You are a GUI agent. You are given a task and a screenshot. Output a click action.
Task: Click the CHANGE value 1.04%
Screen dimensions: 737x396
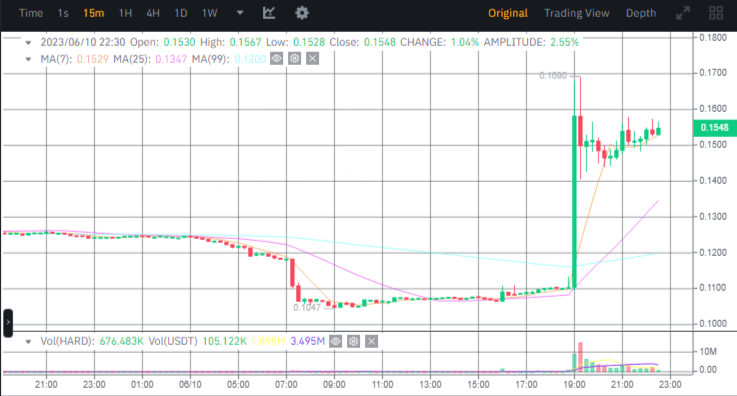point(465,42)
